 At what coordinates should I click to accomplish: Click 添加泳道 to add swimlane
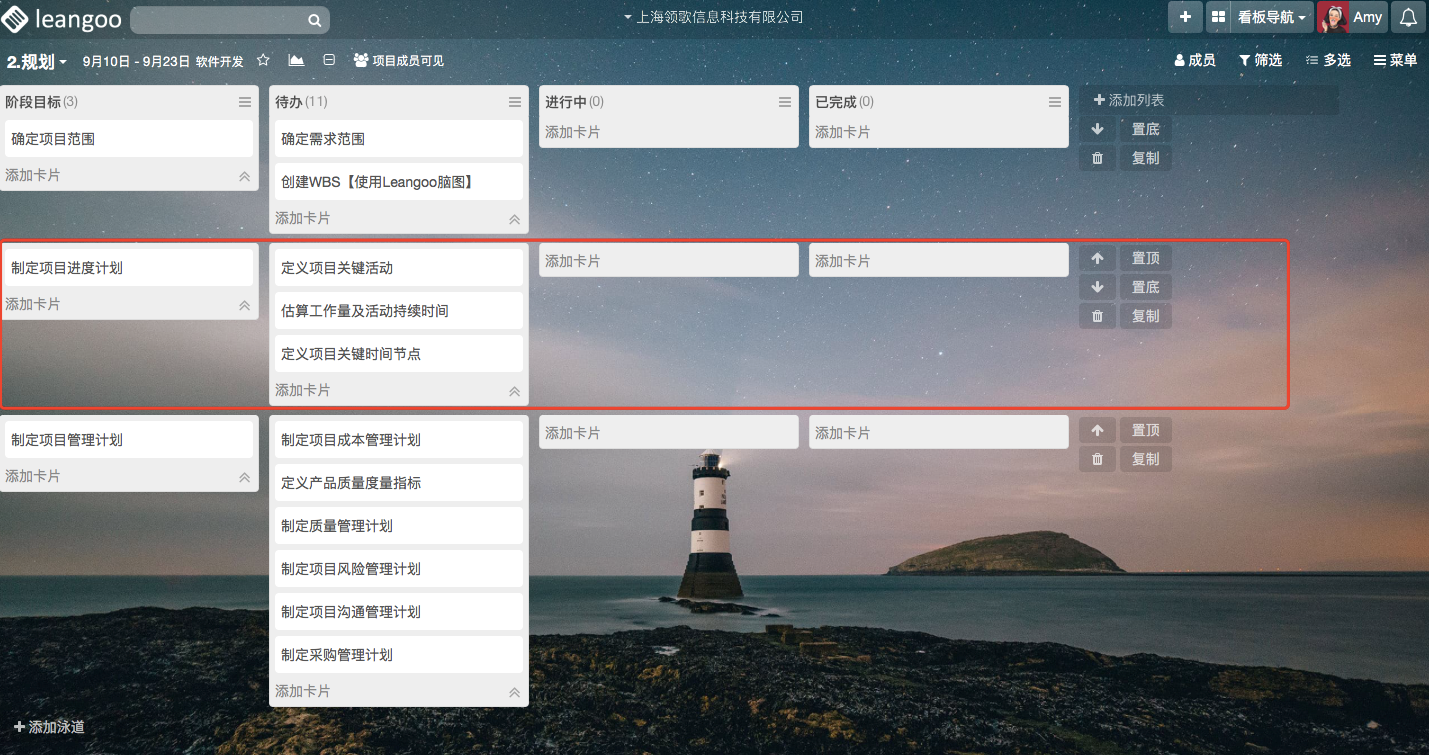[x=49, y=727]
